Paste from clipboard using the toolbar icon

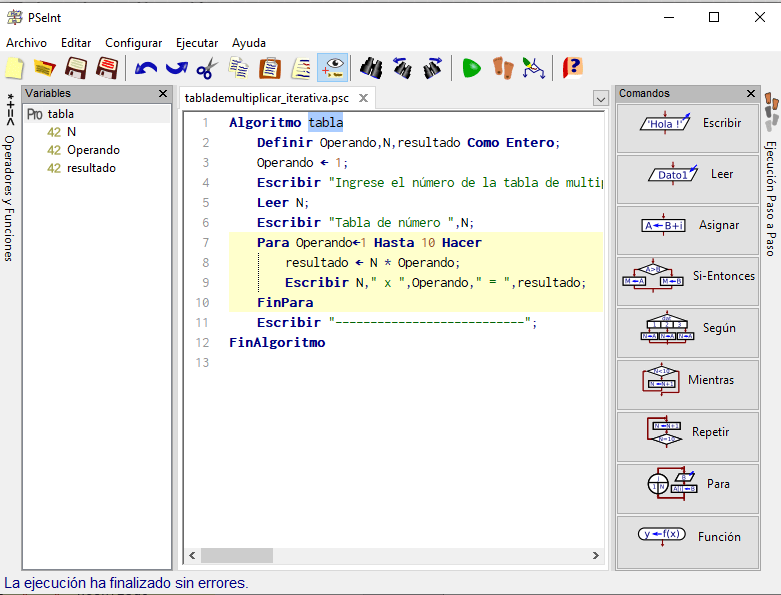(x=270, y=68)
